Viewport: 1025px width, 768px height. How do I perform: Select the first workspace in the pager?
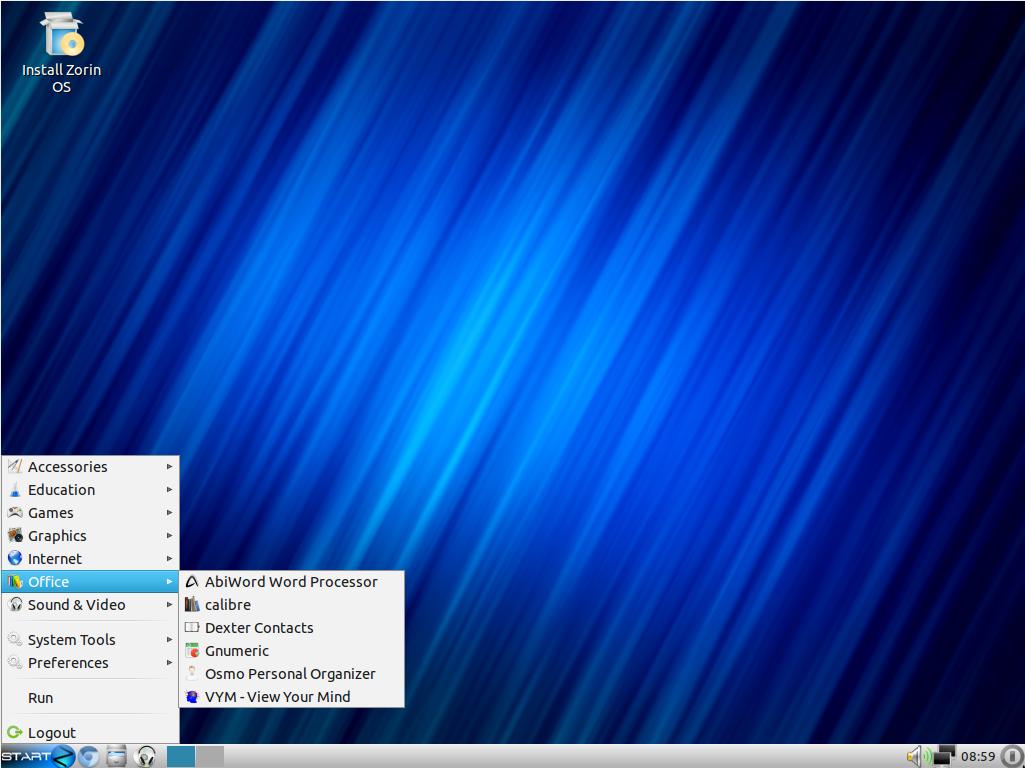(181, 756)
